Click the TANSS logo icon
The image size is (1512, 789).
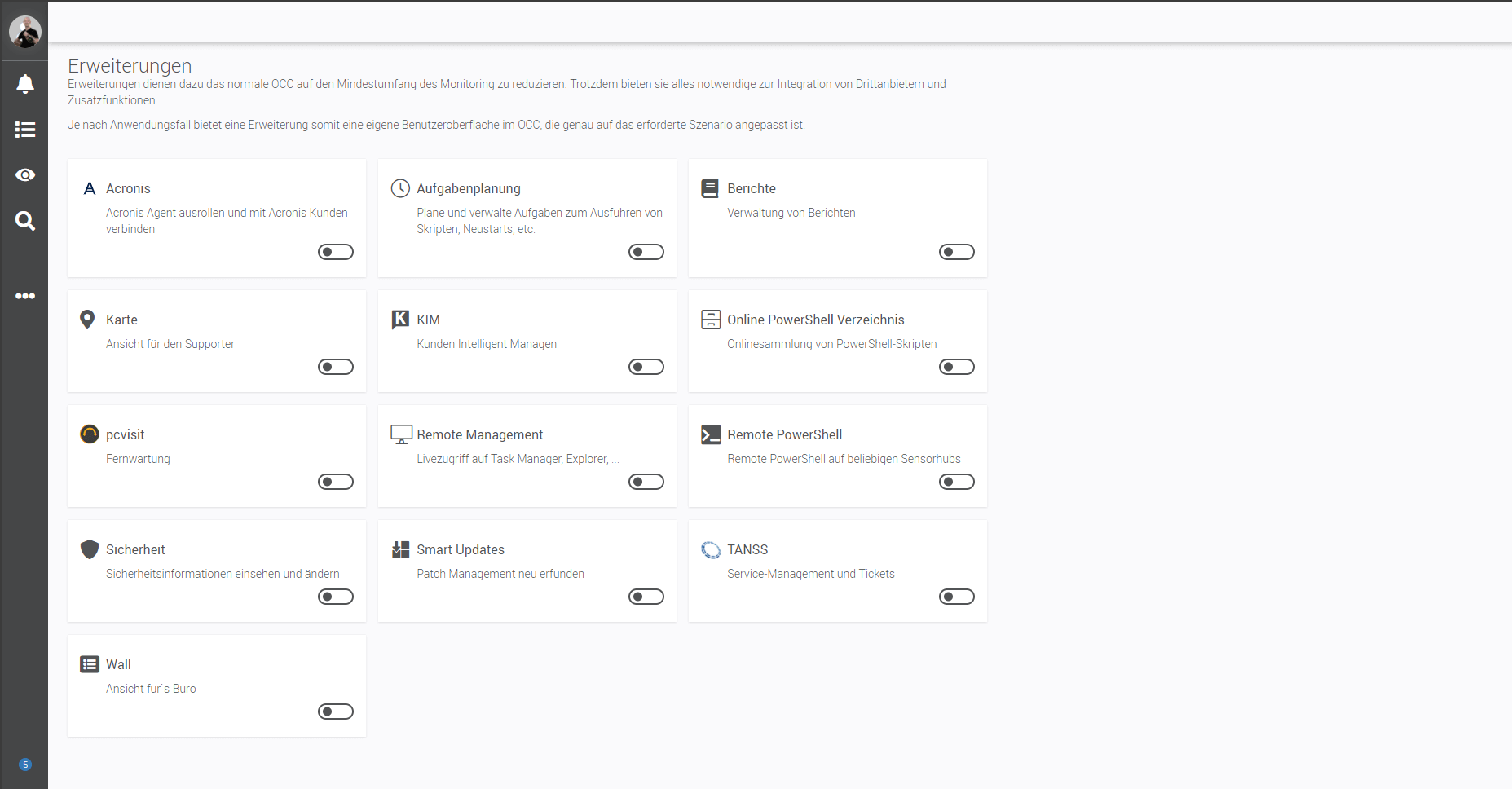point(711,550)
